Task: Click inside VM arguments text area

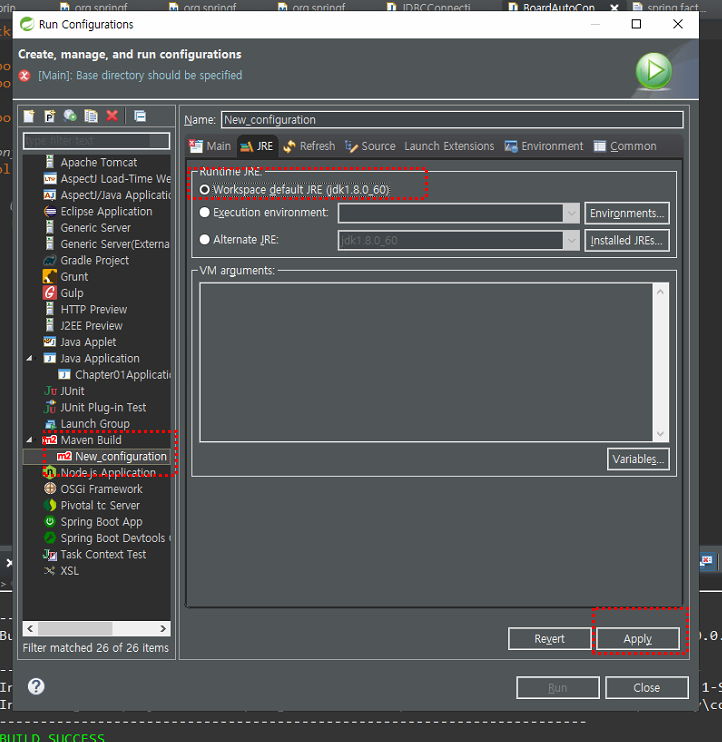Action: point(426,362)
